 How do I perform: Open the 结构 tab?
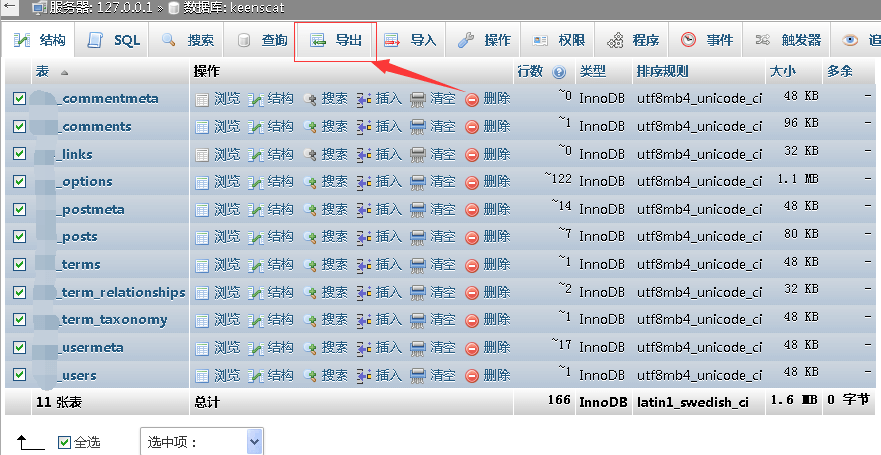(x=39, y=40)
